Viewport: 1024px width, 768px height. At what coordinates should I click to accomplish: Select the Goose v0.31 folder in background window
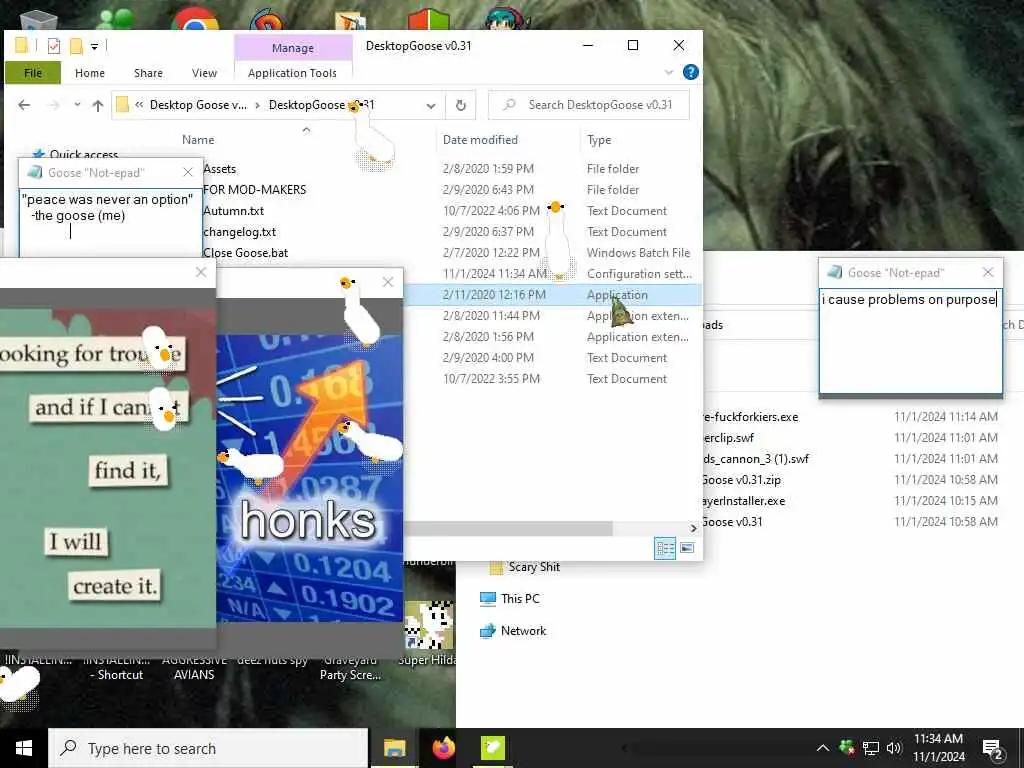click(x=732, y=522)
